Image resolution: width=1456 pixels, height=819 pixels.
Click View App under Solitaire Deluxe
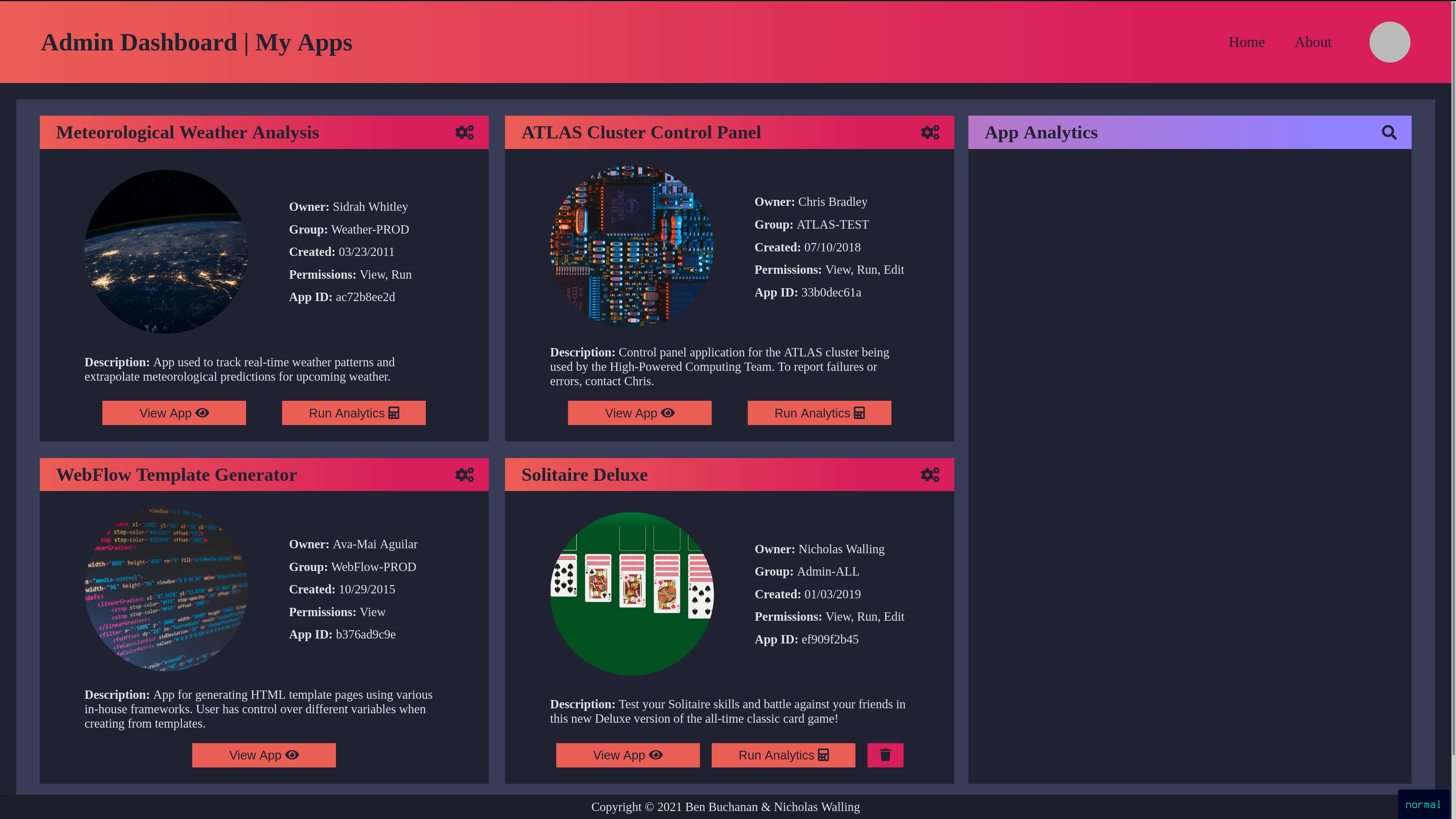(x=628, y=755)
